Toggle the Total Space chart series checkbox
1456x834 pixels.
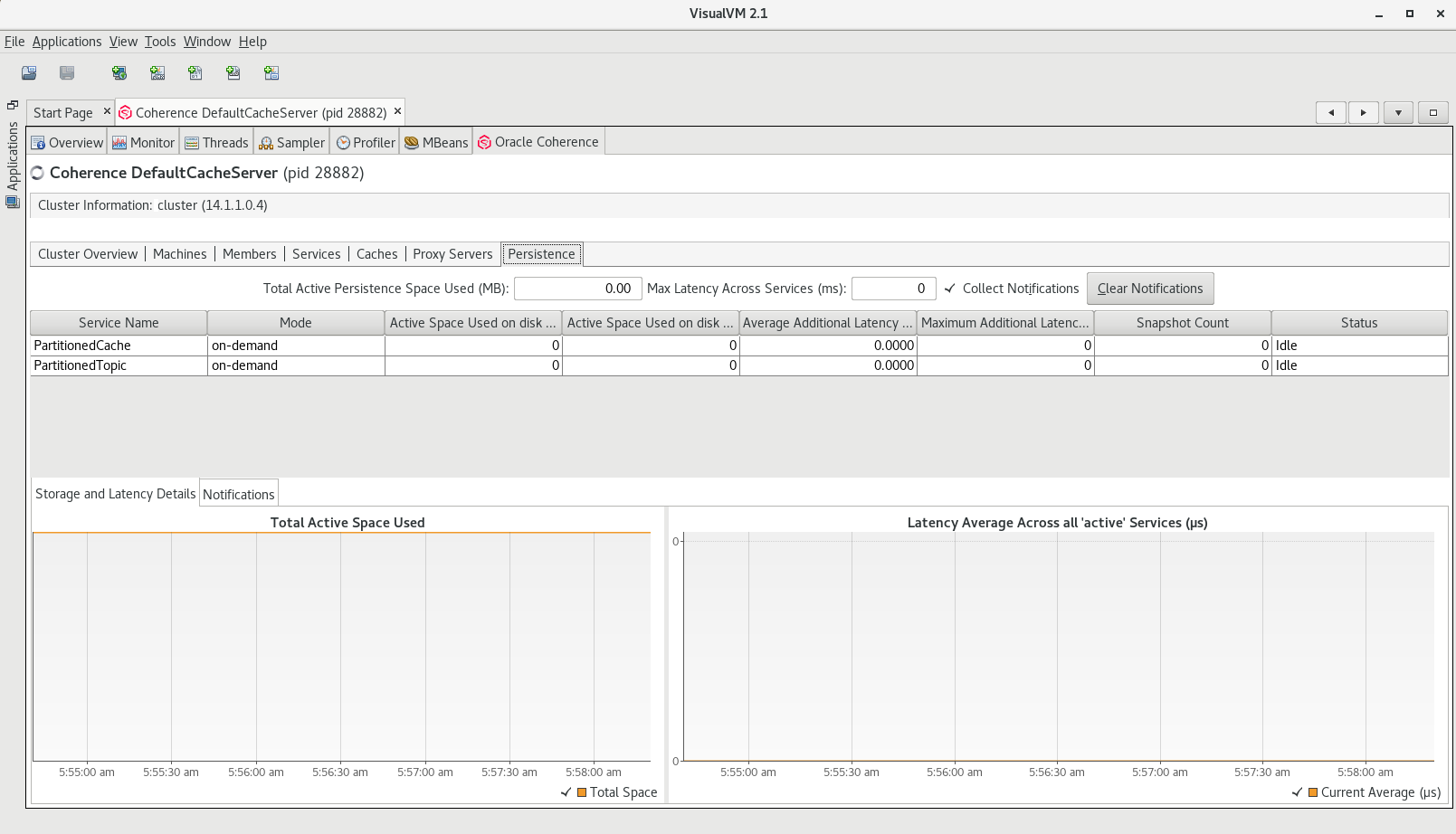pos(566,792)
